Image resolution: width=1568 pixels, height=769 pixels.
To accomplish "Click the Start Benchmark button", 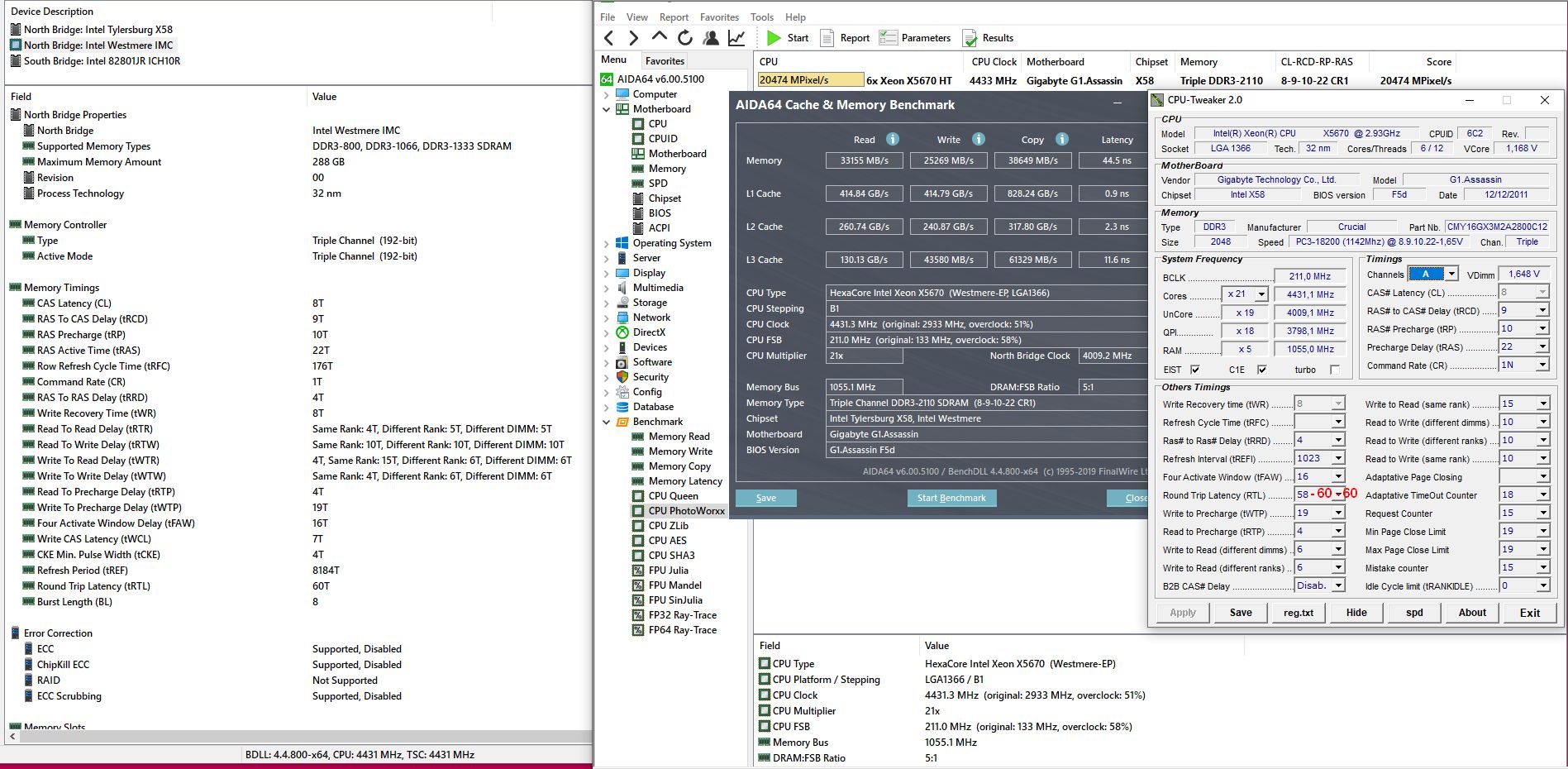I will pyautogui.click(x=951, y=498).
